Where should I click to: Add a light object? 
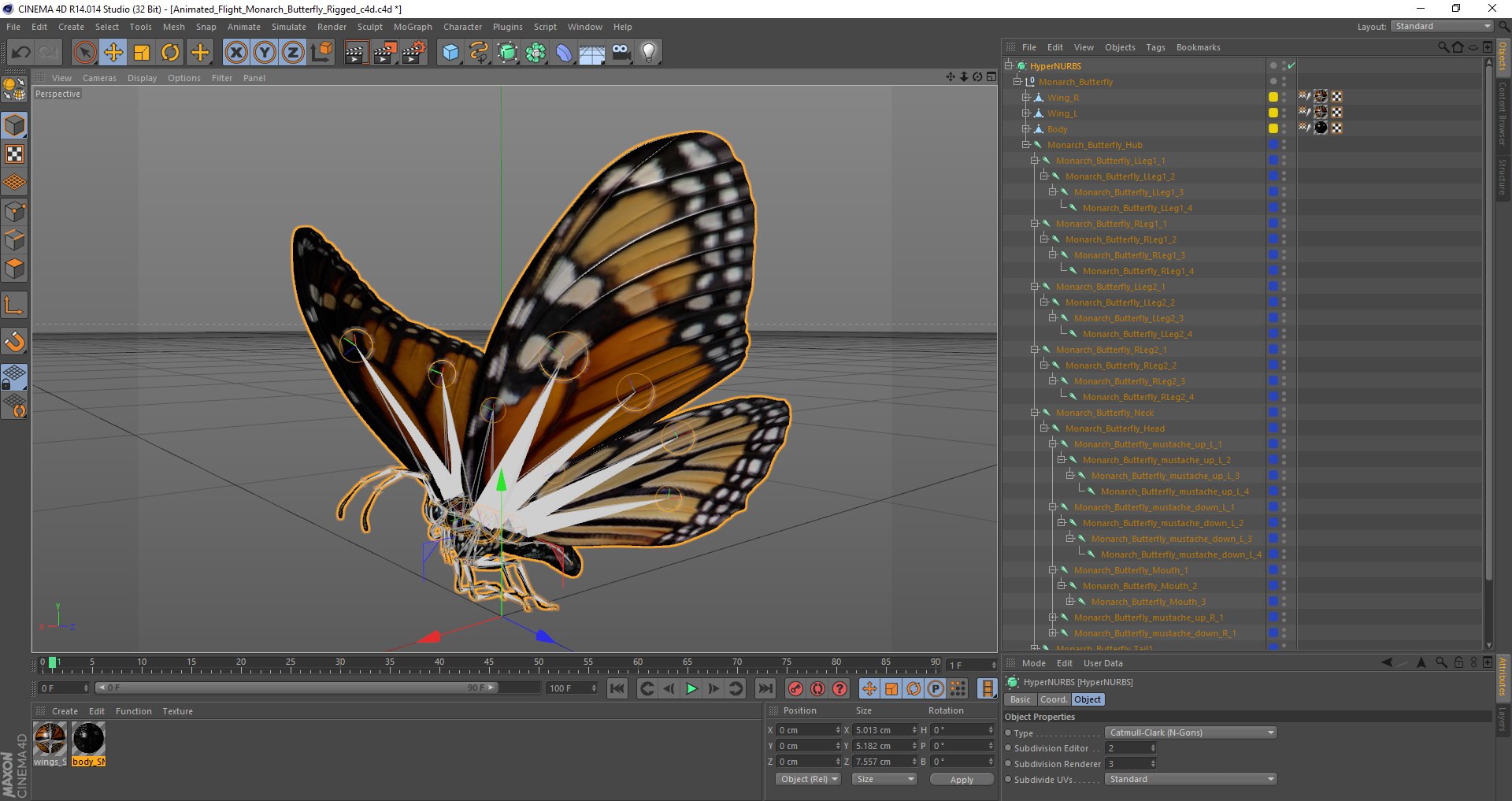649,53
